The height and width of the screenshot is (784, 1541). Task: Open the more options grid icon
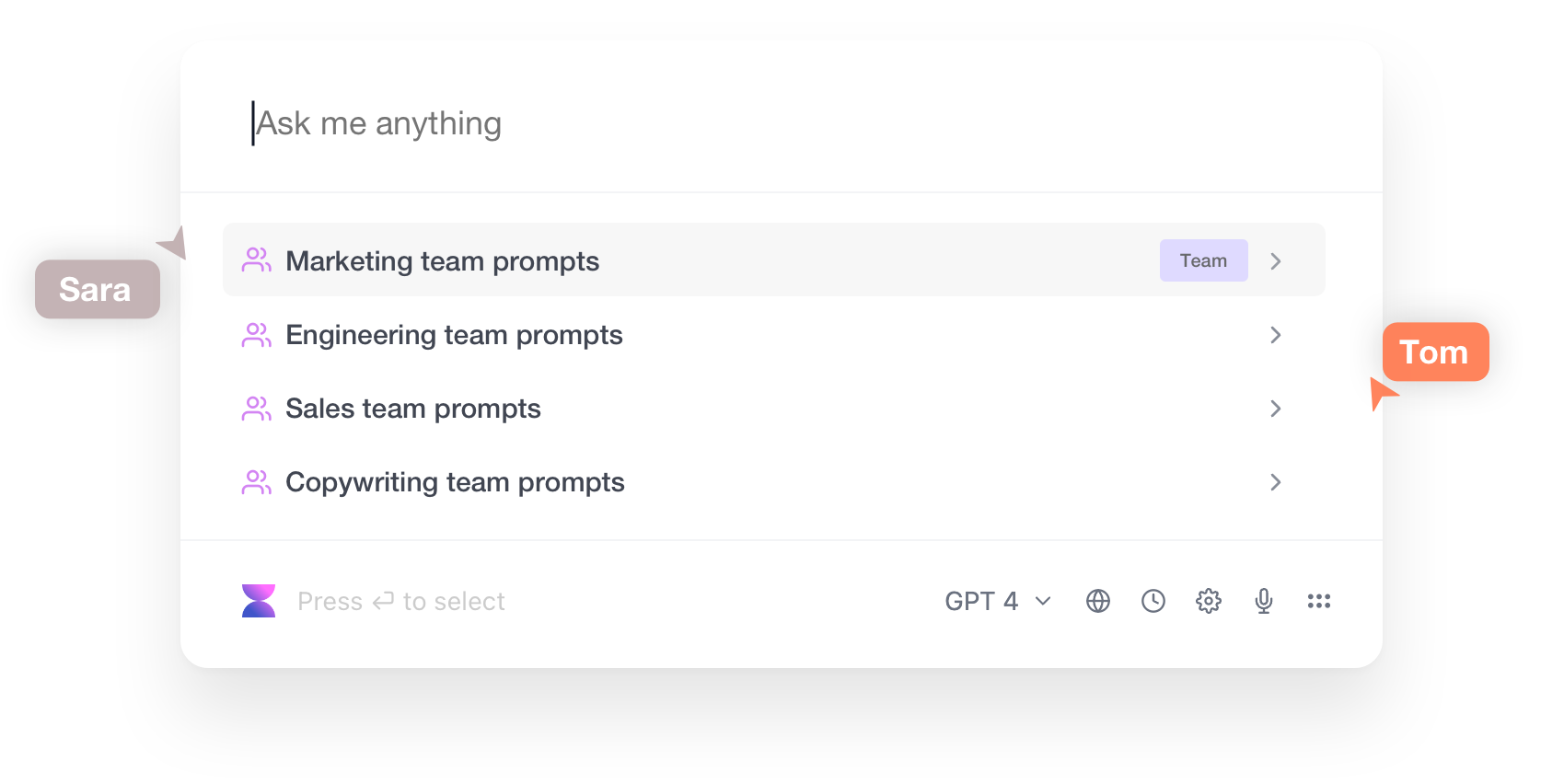1319,601
